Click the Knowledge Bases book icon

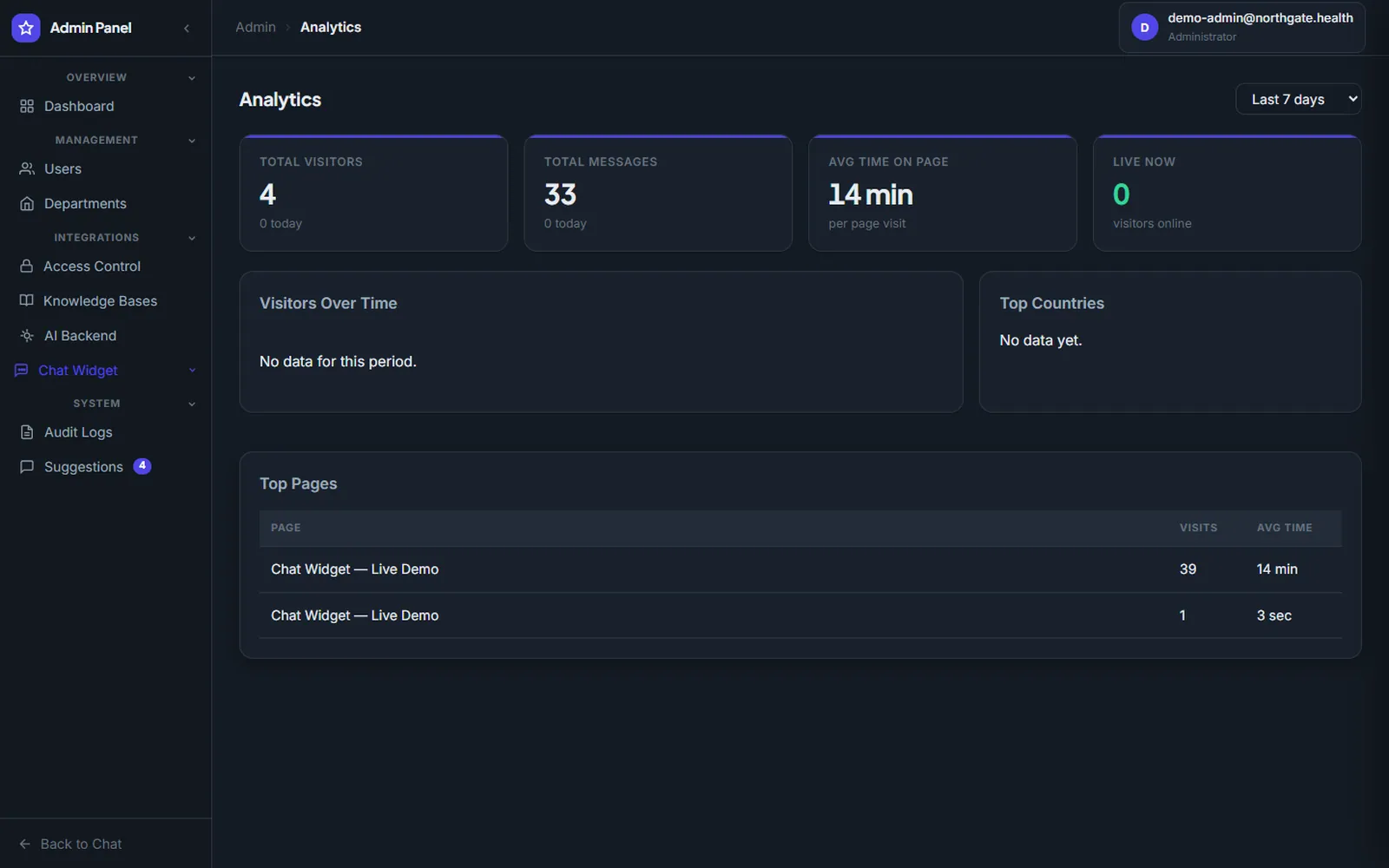coord(27,300)
